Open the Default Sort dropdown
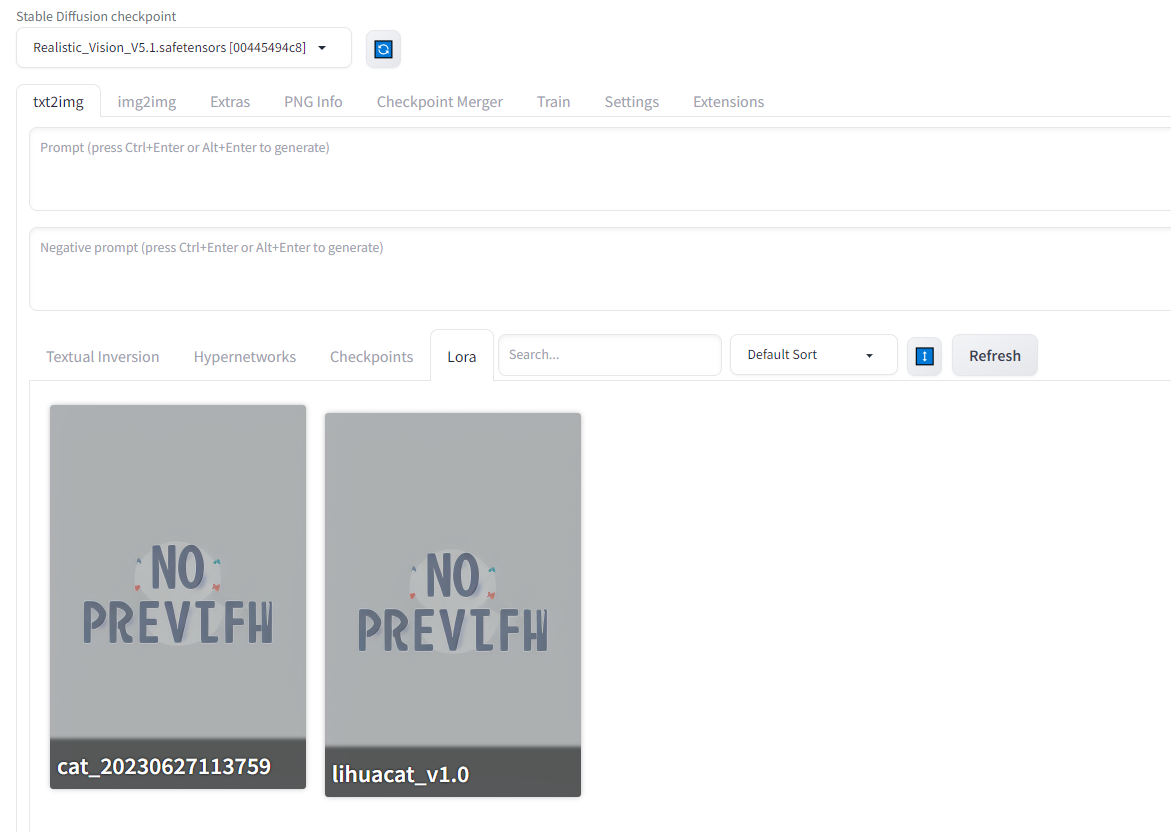 click(813, 354)
